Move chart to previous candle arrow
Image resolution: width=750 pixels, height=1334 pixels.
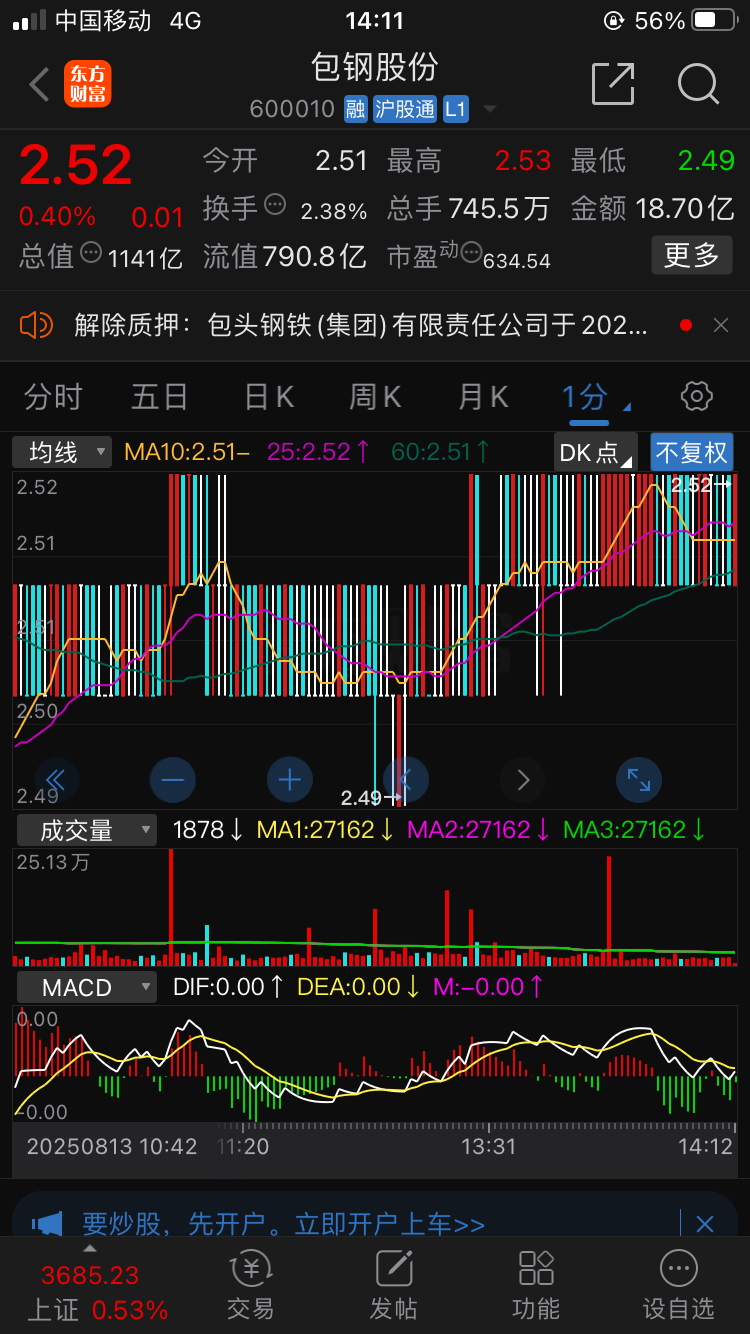[x=406, y=779]
